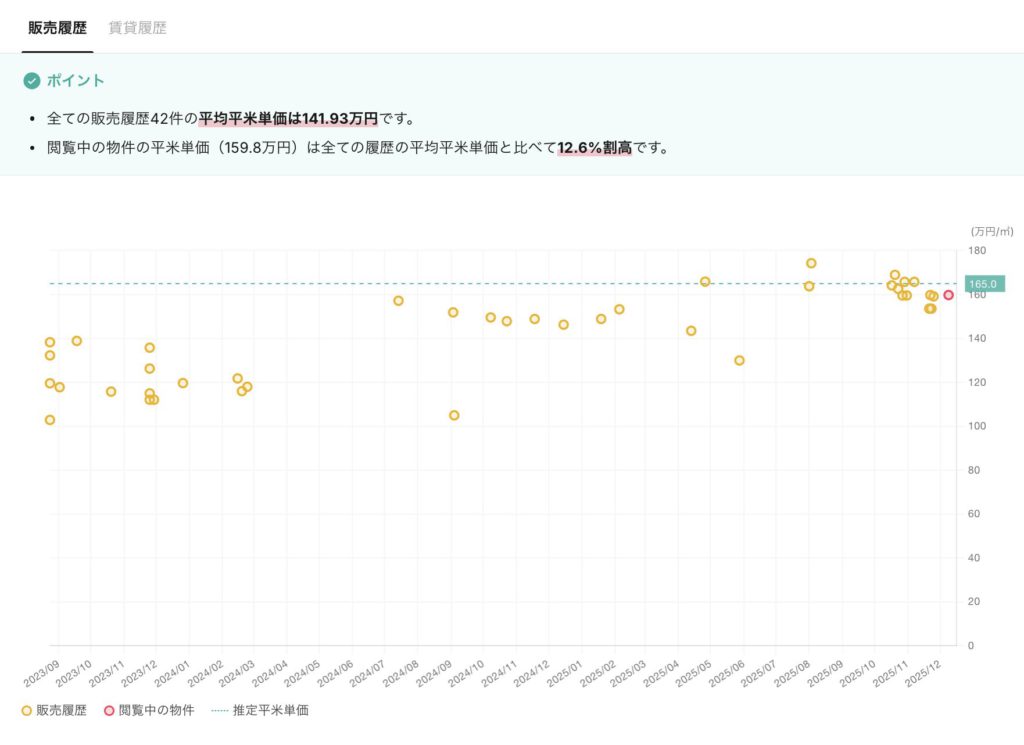This screenshot has width=1024, height=745.
Task: Click the red 閲覧中の物件 data point
Action: tap(948, 295)
